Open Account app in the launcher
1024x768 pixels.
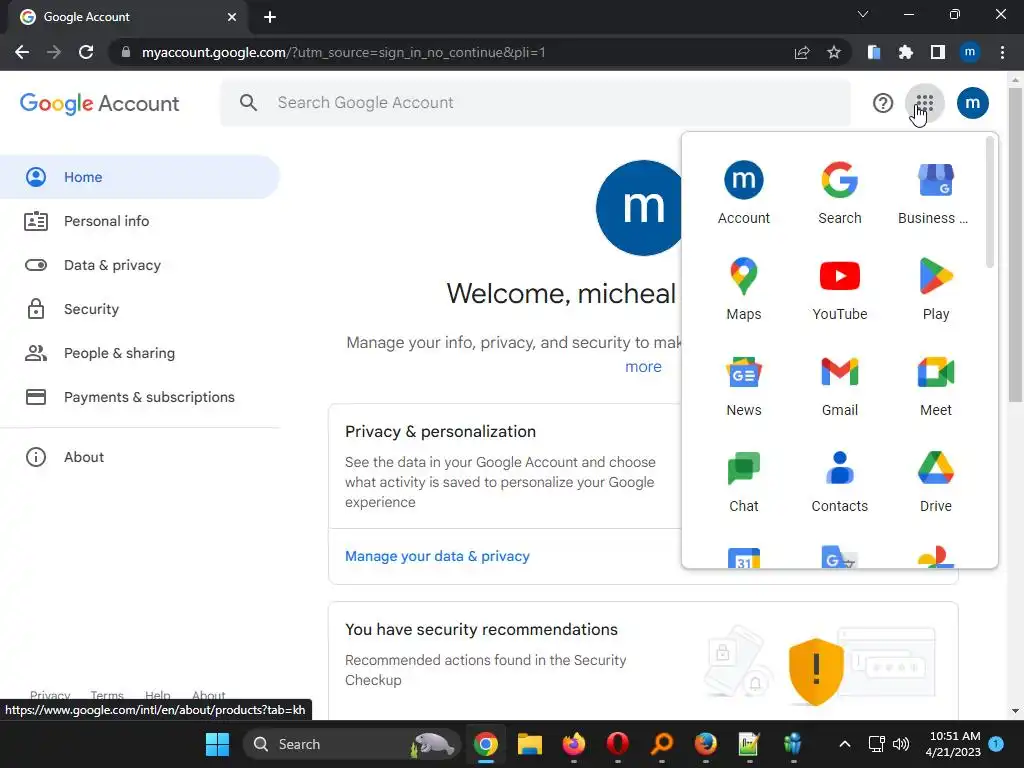click(743, 193)
